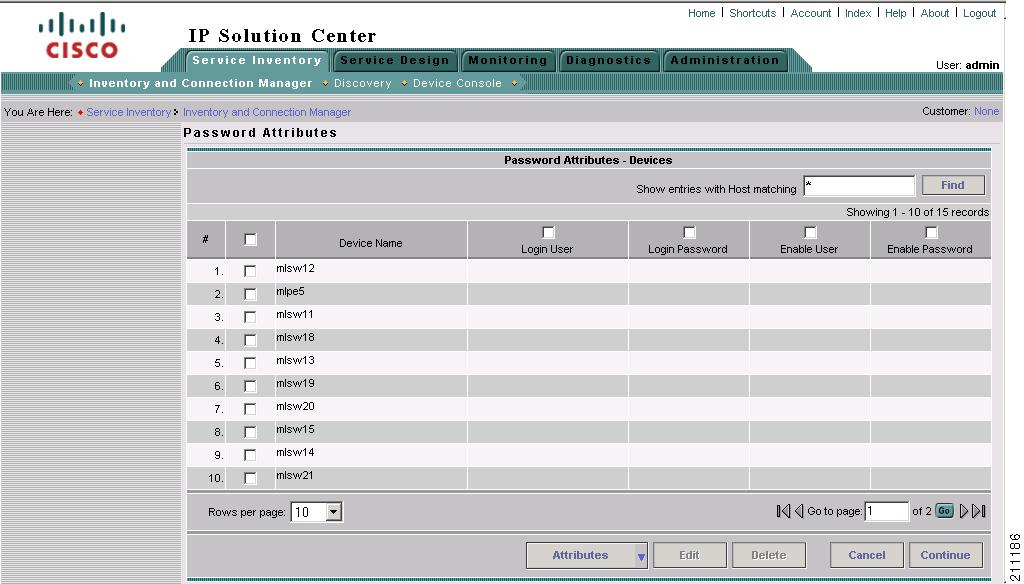Open the Account link
Image resolution: width=1024 pixels, height=584 pixels.
click(811, 13)
